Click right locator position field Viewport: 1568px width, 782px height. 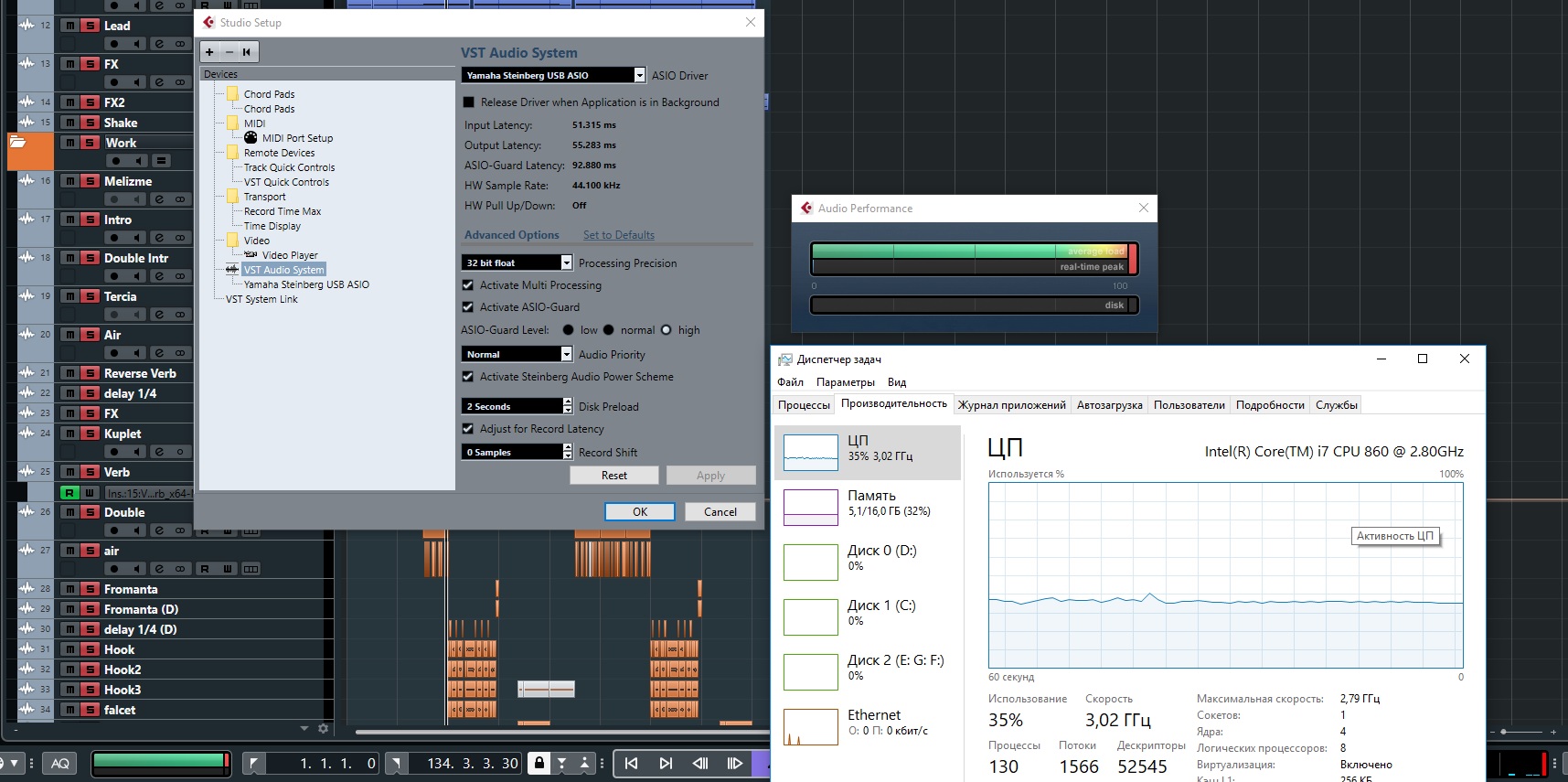[x=465, y=764]
